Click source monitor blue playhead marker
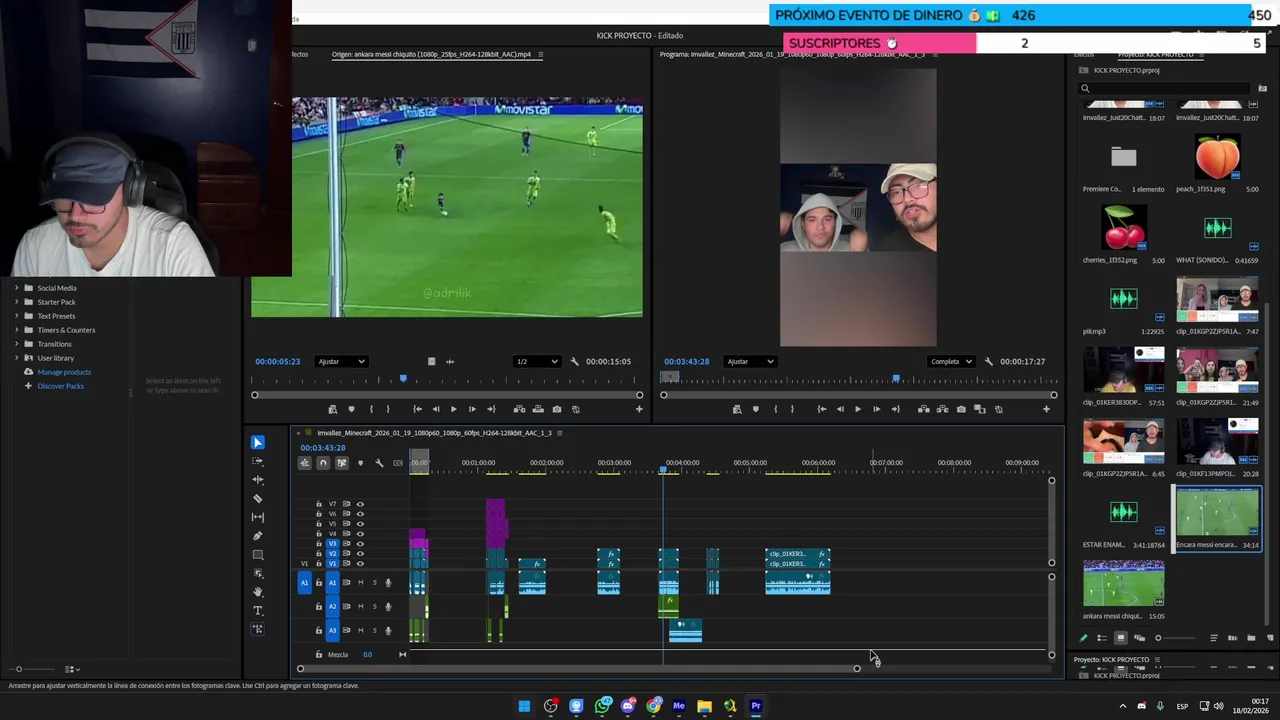Viewport: 1280px width, 720px height. pyautogui.click(x=403, y=379)
